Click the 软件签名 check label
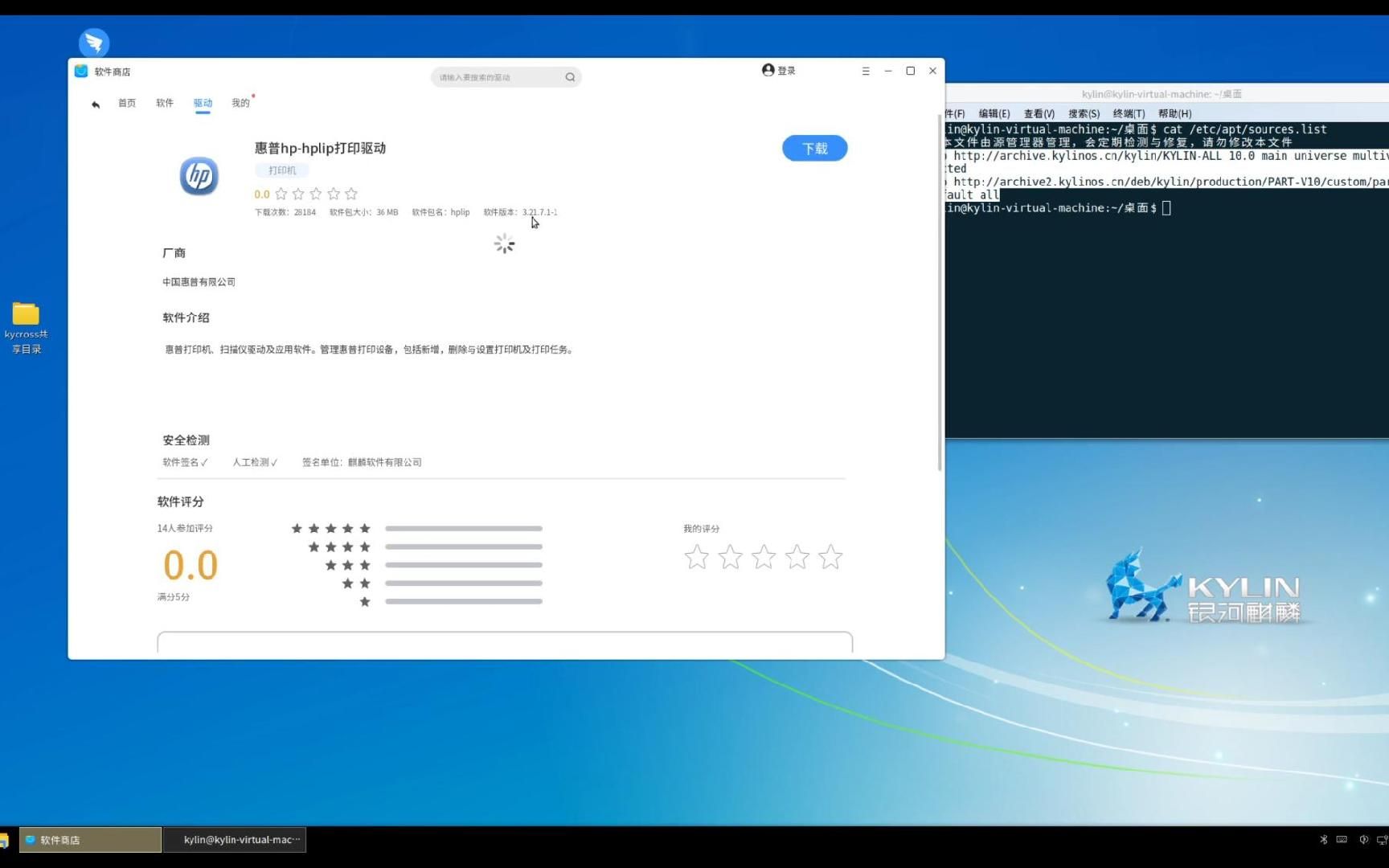Viewport: 1389px width, 868px height. pos(185,462)
